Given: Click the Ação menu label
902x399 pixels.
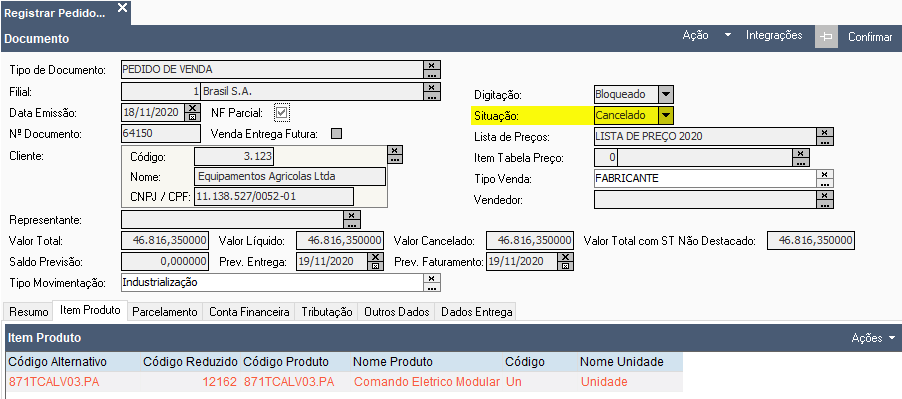Looking at the screenshot, I should coord(695,35).
